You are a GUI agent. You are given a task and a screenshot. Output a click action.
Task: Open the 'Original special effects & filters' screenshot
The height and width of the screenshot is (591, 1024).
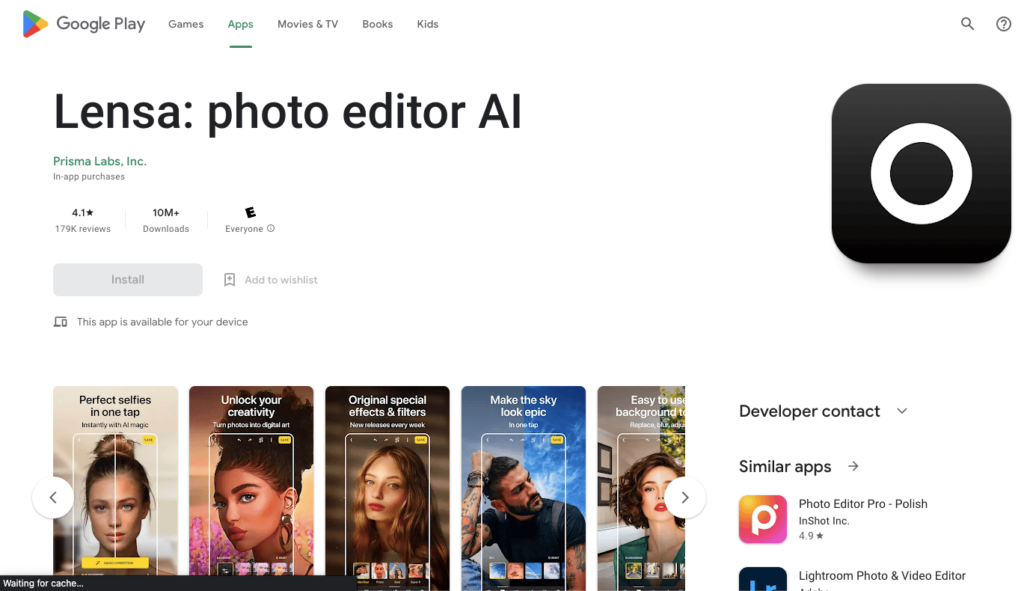tap(387, 488)
